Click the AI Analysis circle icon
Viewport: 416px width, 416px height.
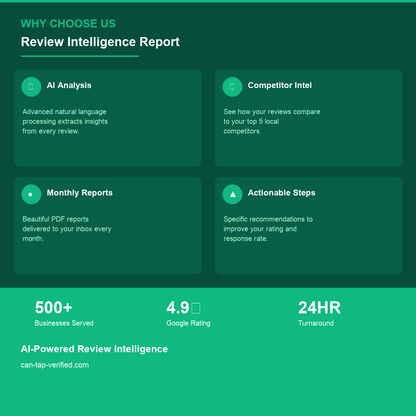31,87
